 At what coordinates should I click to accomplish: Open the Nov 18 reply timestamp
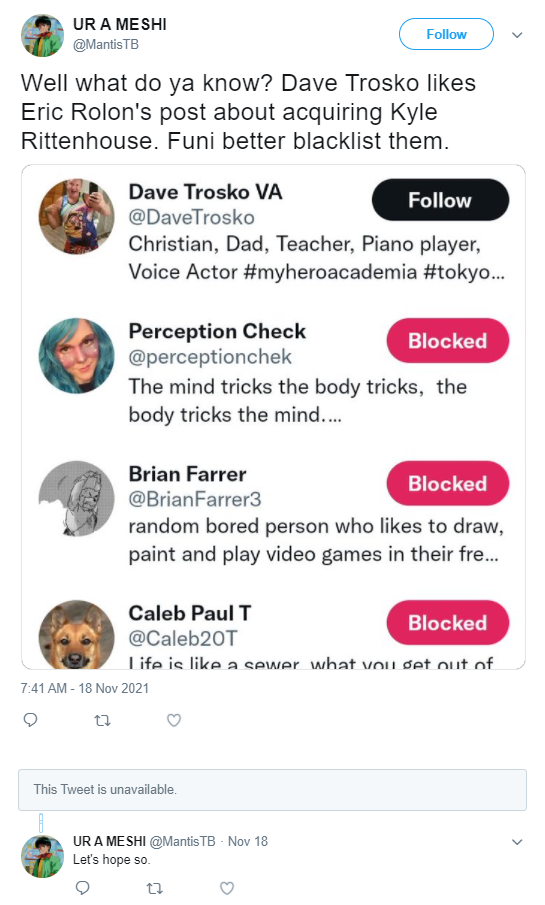point(248,841)
